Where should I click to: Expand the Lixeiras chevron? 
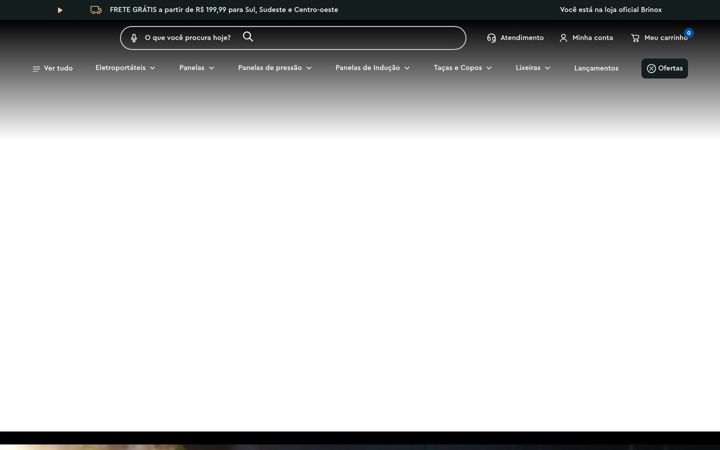tap(547, 68)
